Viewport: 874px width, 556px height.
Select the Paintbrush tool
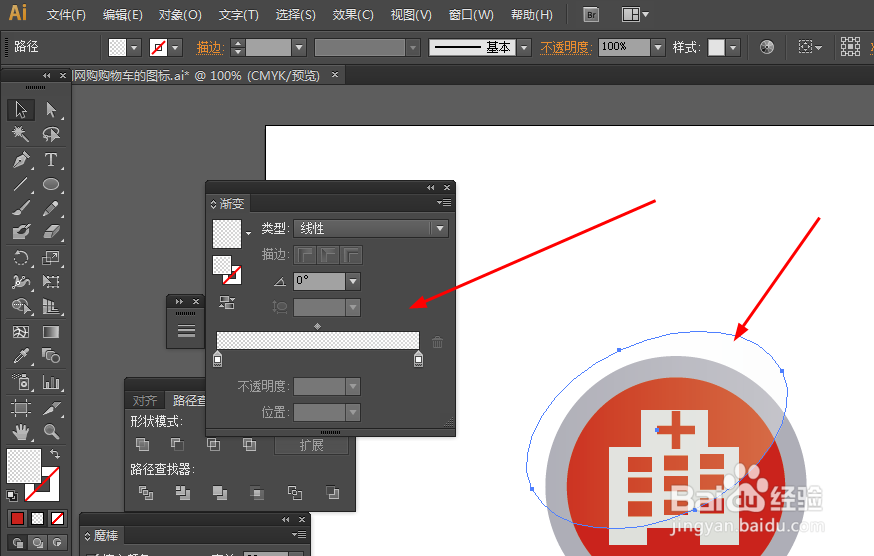(x=21, y=209)
